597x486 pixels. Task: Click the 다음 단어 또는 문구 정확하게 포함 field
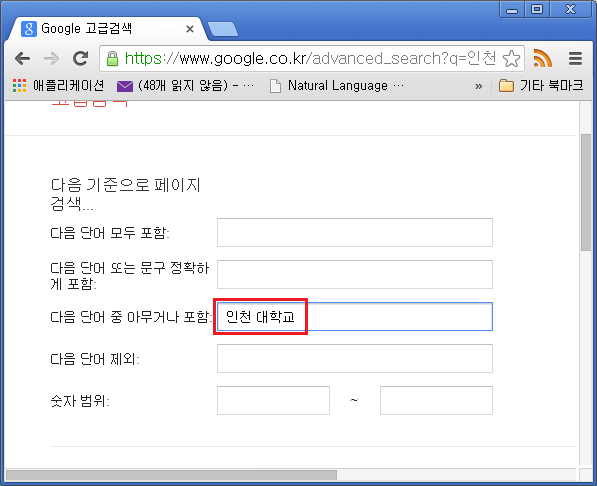pyautogui.click(x=355, y=274)
